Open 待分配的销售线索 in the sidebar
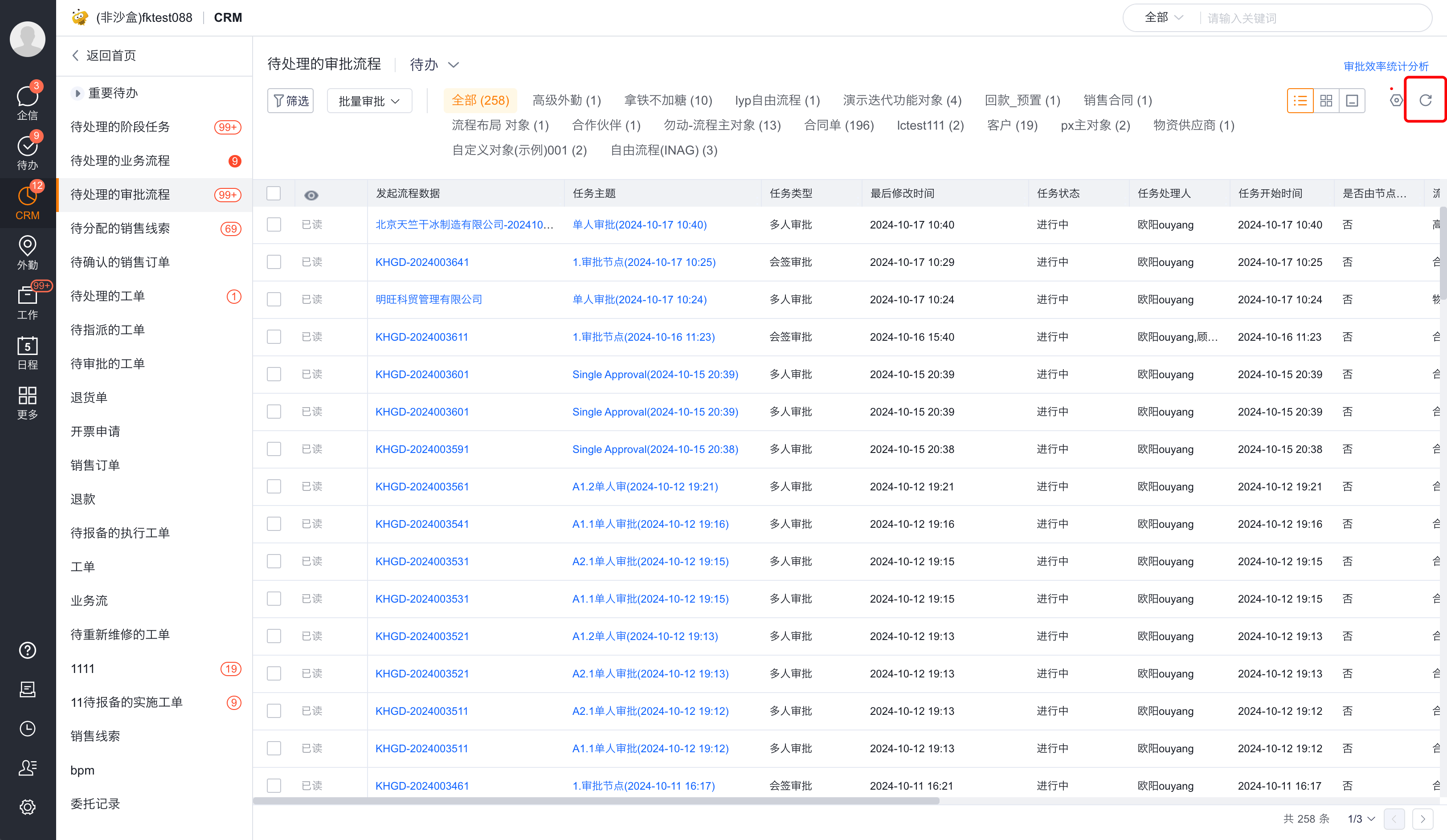 pyautogui.click(x=155, y=228)
